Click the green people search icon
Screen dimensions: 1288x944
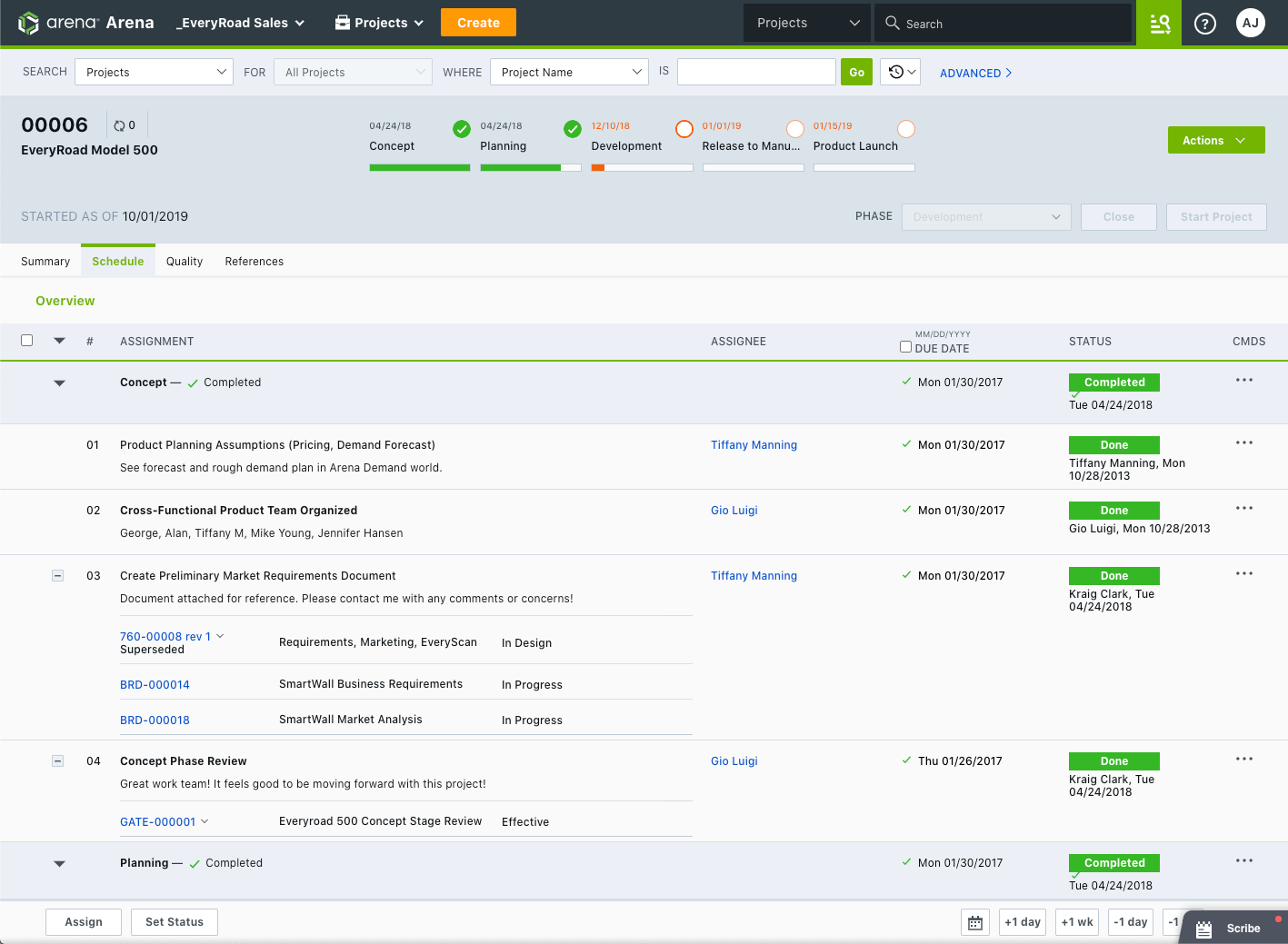click(x=1159, y=23)
